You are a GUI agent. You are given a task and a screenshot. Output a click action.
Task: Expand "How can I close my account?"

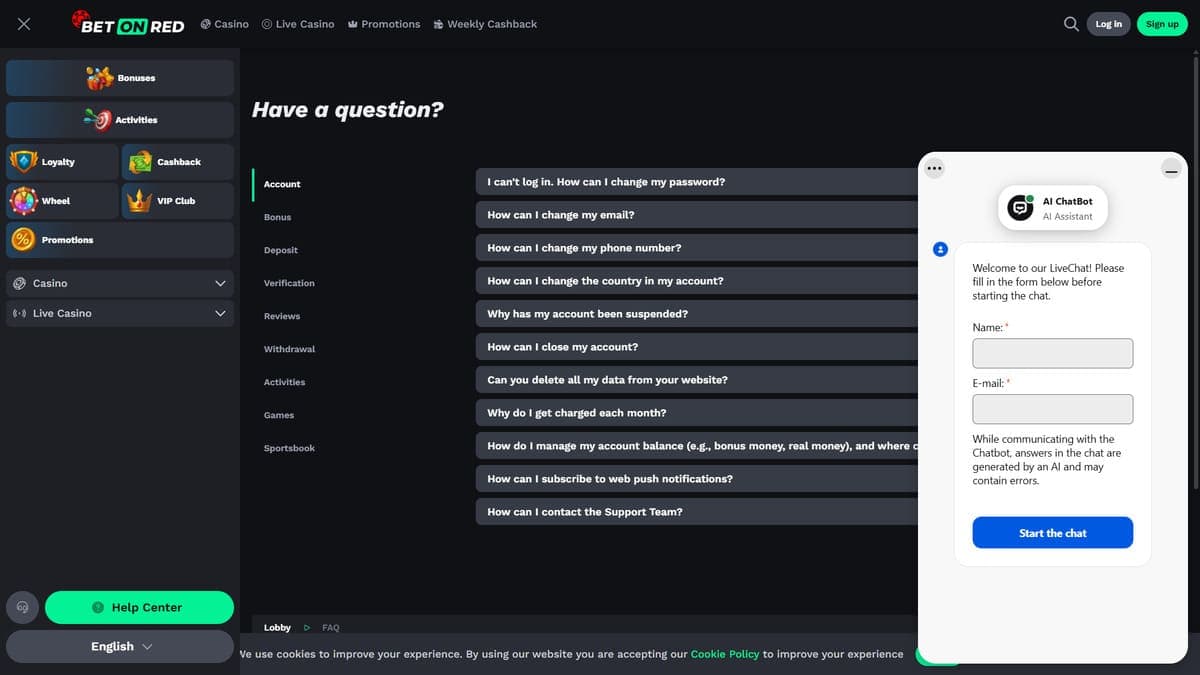pos(697,347)
